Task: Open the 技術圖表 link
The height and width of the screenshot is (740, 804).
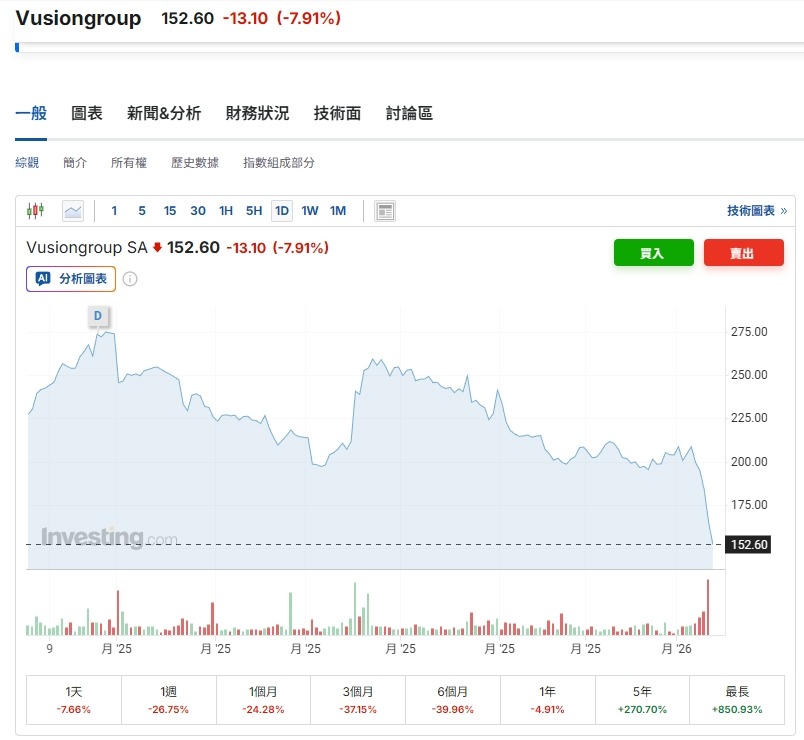Action: pos(757,211)
